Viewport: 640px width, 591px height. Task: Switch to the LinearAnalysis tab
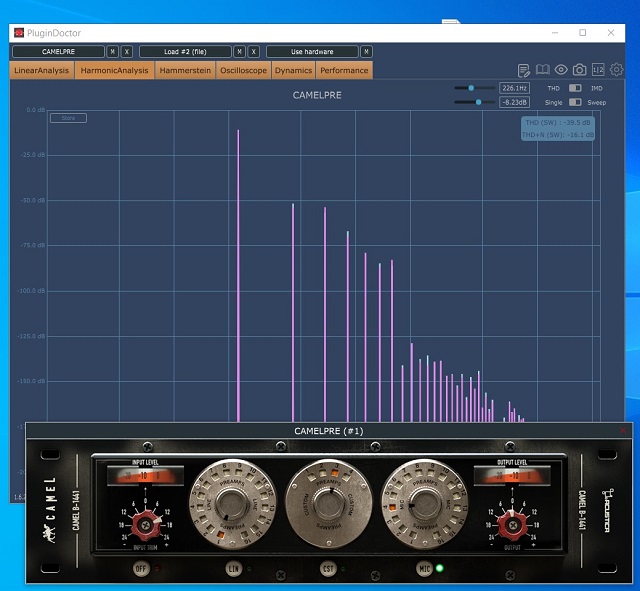coord(42,70)
